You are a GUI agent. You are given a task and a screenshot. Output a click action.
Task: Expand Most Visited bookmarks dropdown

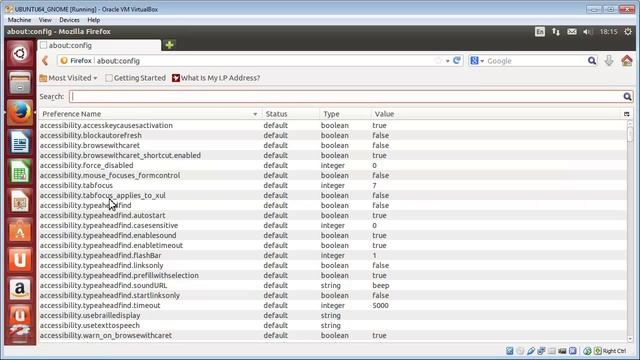click(68, 78)
